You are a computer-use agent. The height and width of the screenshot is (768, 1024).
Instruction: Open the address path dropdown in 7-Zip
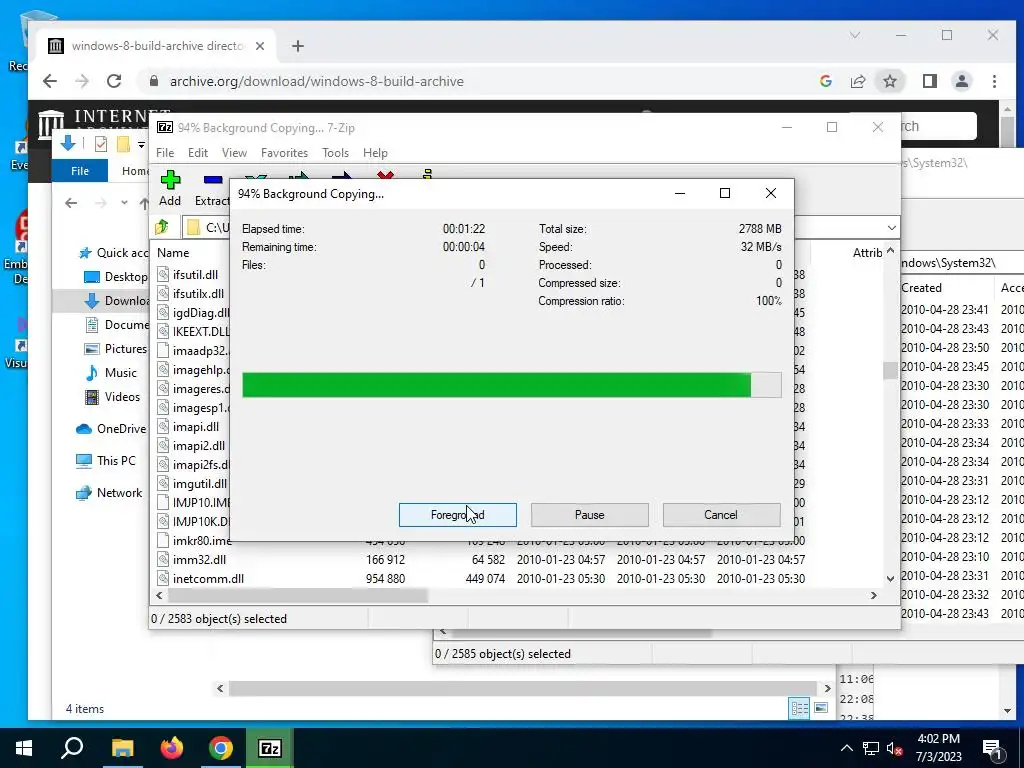[891, 227]
